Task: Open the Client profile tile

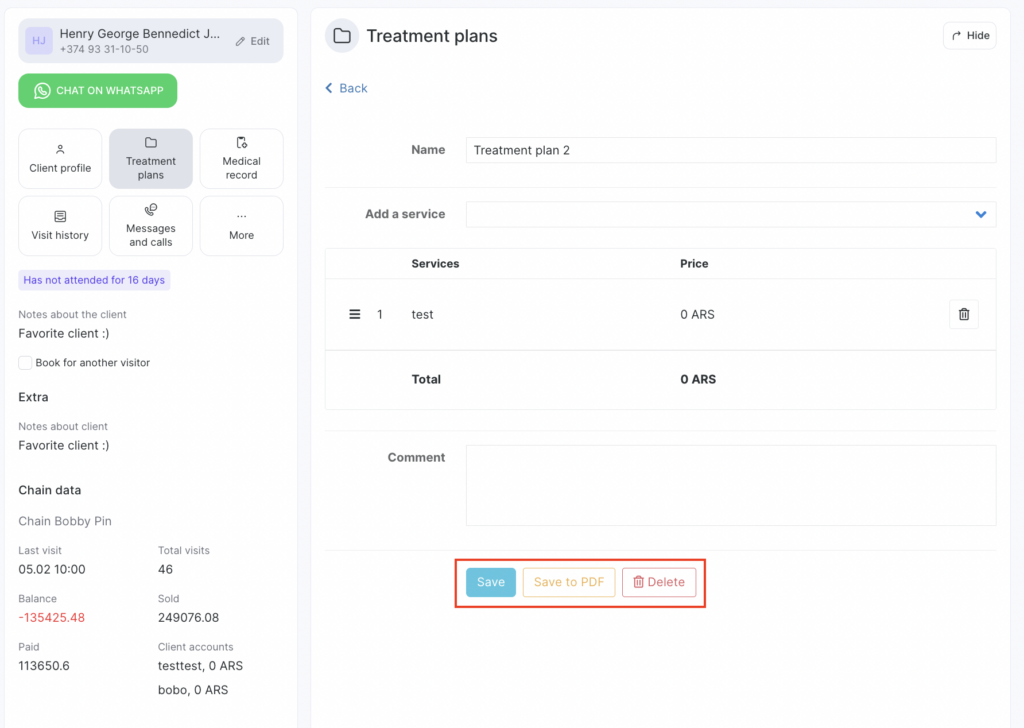Action: [x=60, y=158]
